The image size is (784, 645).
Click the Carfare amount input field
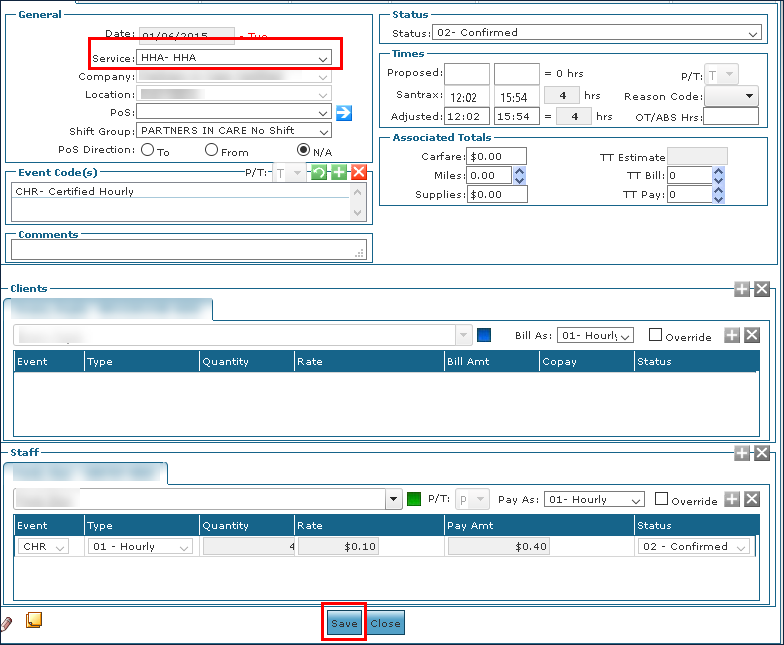click(497, 156)
